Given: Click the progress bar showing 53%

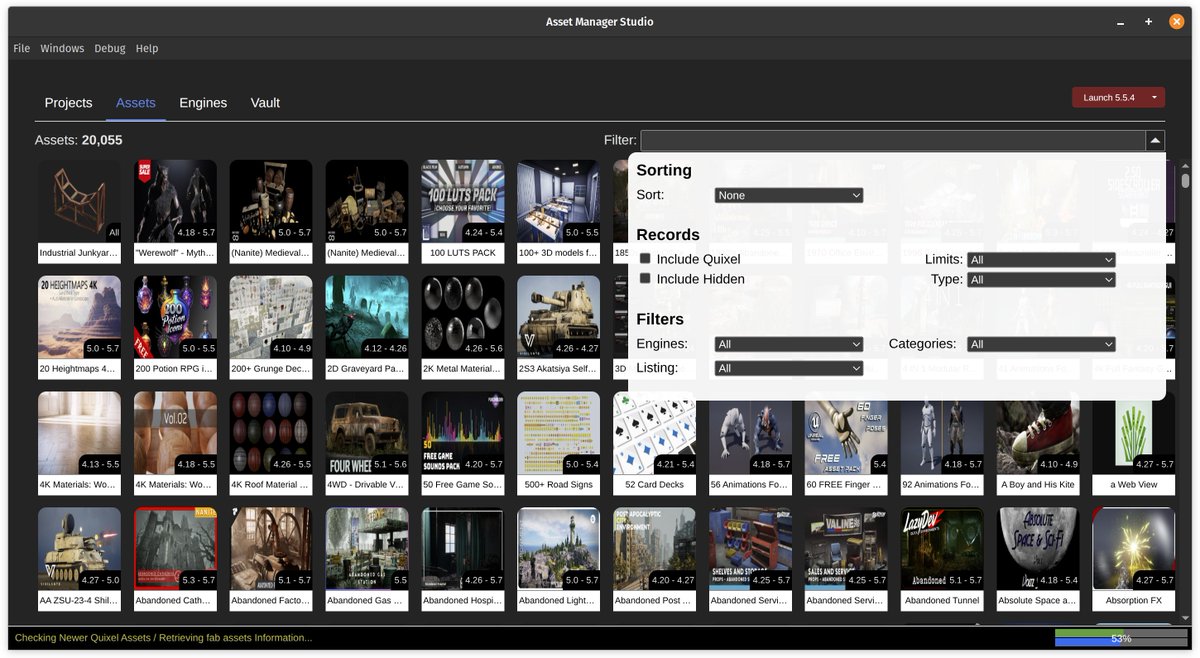Looking at the screenshot, I should (1121, 638).
